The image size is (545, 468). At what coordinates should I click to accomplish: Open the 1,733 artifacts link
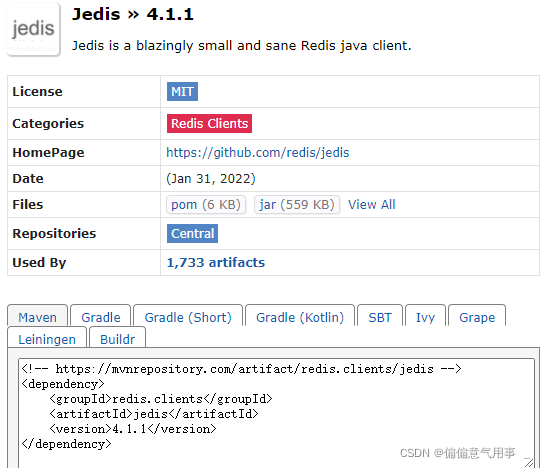(x=216, y=263)
